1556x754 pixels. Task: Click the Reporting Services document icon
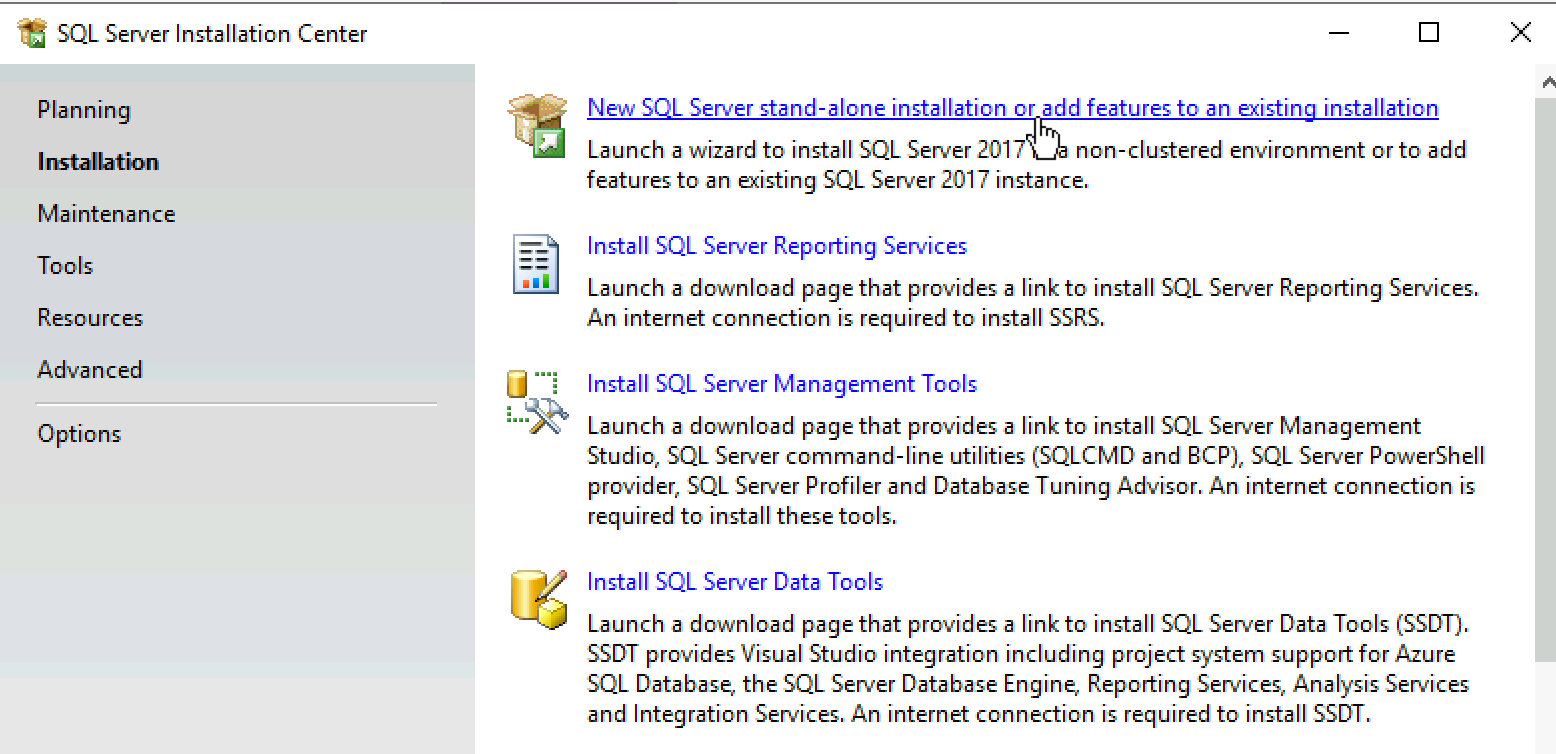536,264
